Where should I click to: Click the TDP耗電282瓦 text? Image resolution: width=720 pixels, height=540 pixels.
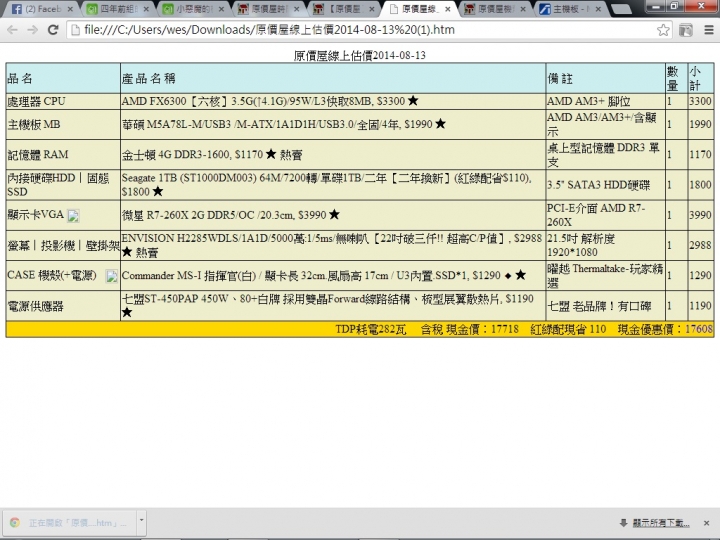371,329
